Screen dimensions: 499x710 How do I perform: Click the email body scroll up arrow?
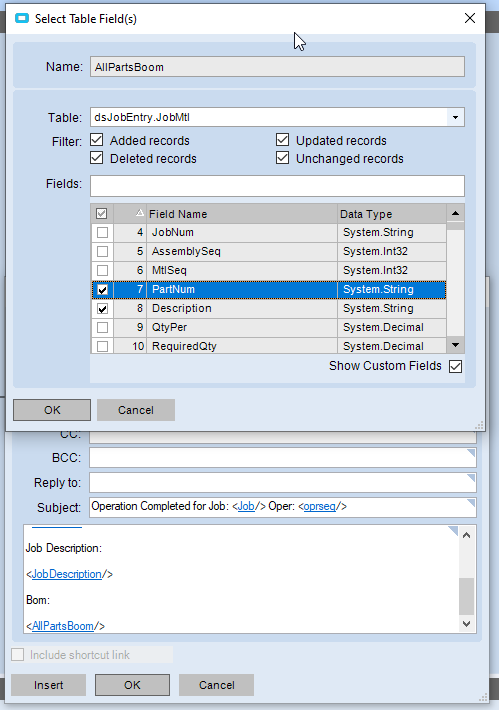[467, 535]
